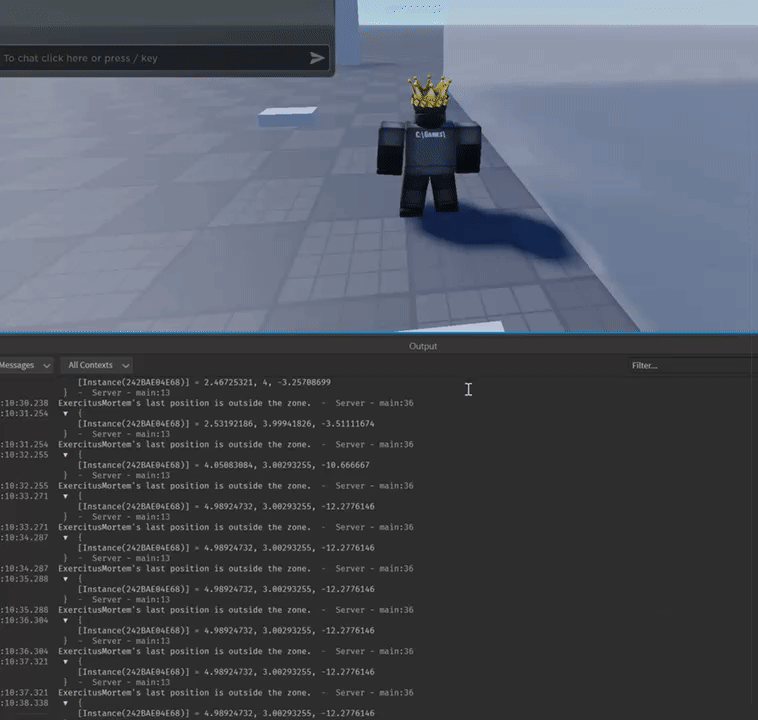Collapse the table logged at 10:38.338

65,703
